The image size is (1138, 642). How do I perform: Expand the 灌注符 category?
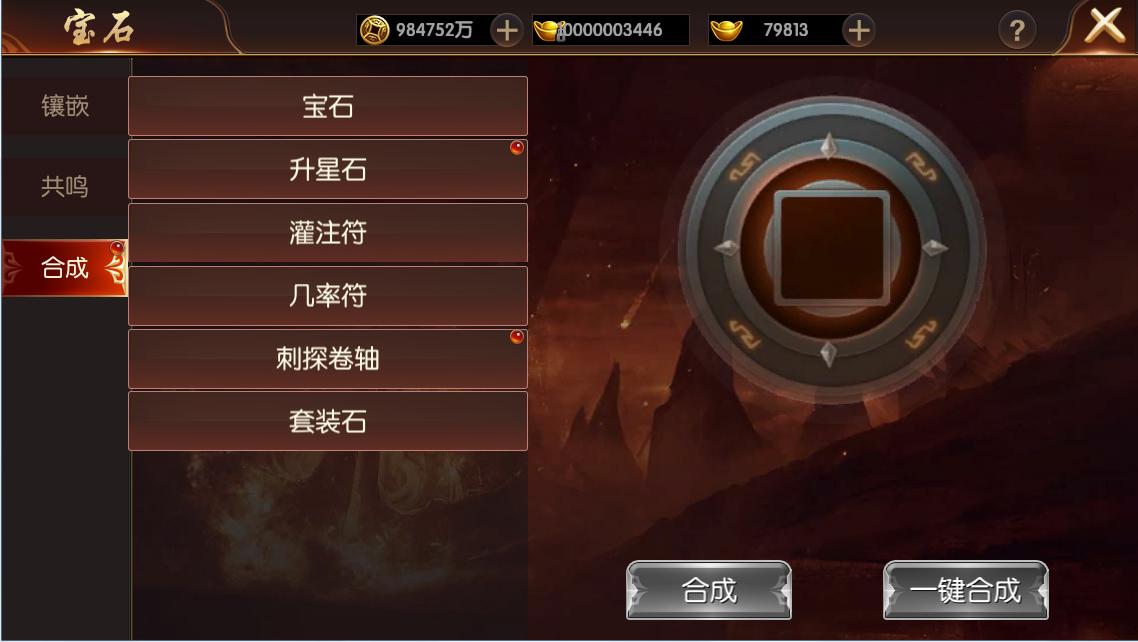pyautogui.click(x=328, y=232)
